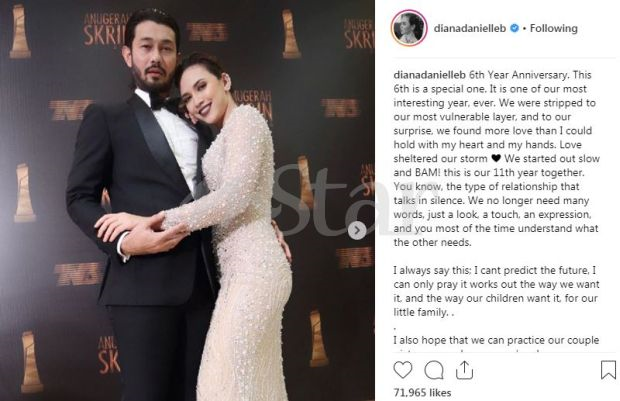Click the 'I always say this' paragraph
Viewport: 620px width, 401px height.
(x=496, y=291)
